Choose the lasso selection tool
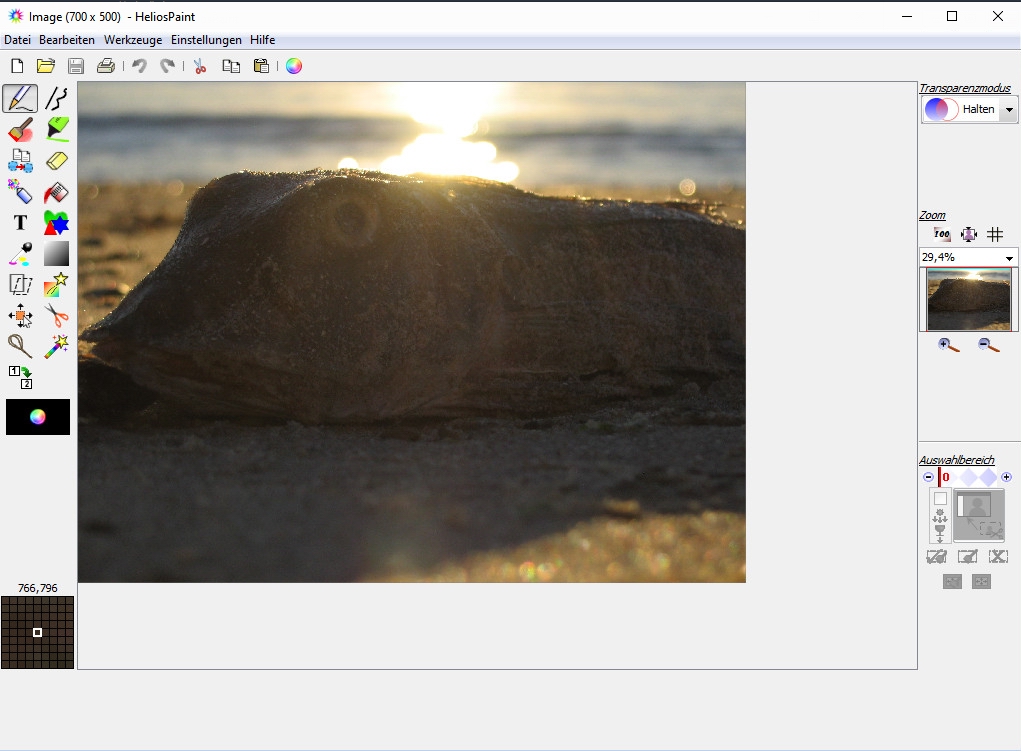Screen dimensions: 1021x751 20,347
